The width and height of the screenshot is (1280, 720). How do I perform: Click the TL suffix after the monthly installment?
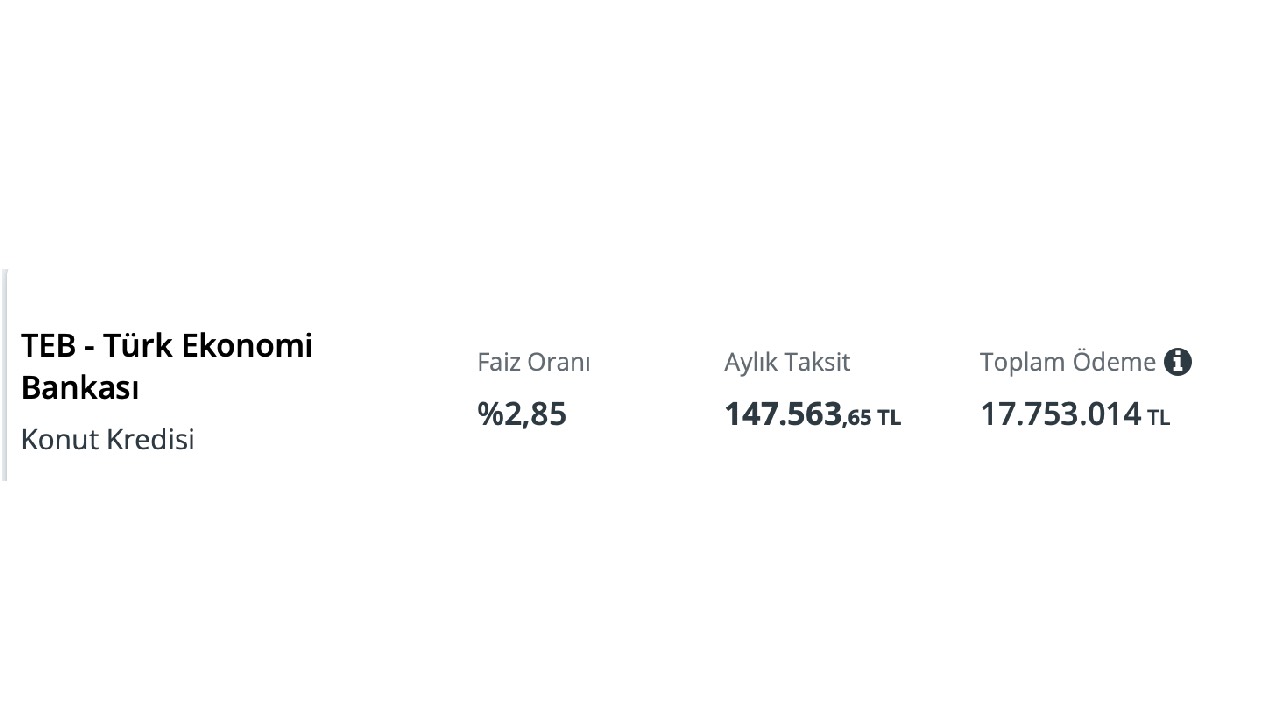pyautogui.click(x=889, y=418)
